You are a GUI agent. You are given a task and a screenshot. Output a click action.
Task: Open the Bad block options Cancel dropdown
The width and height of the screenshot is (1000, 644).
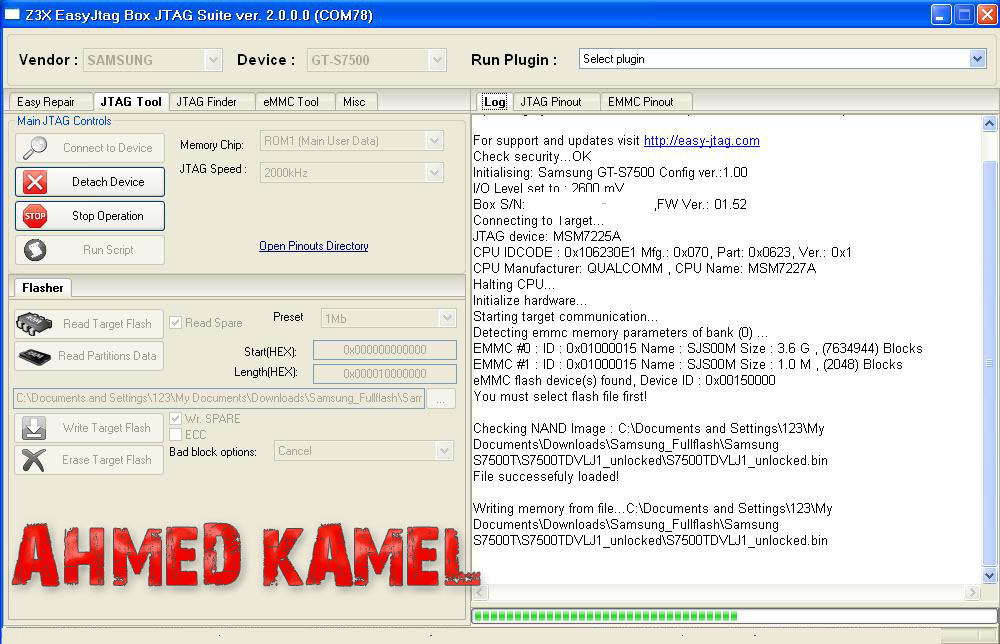point(445,451)
